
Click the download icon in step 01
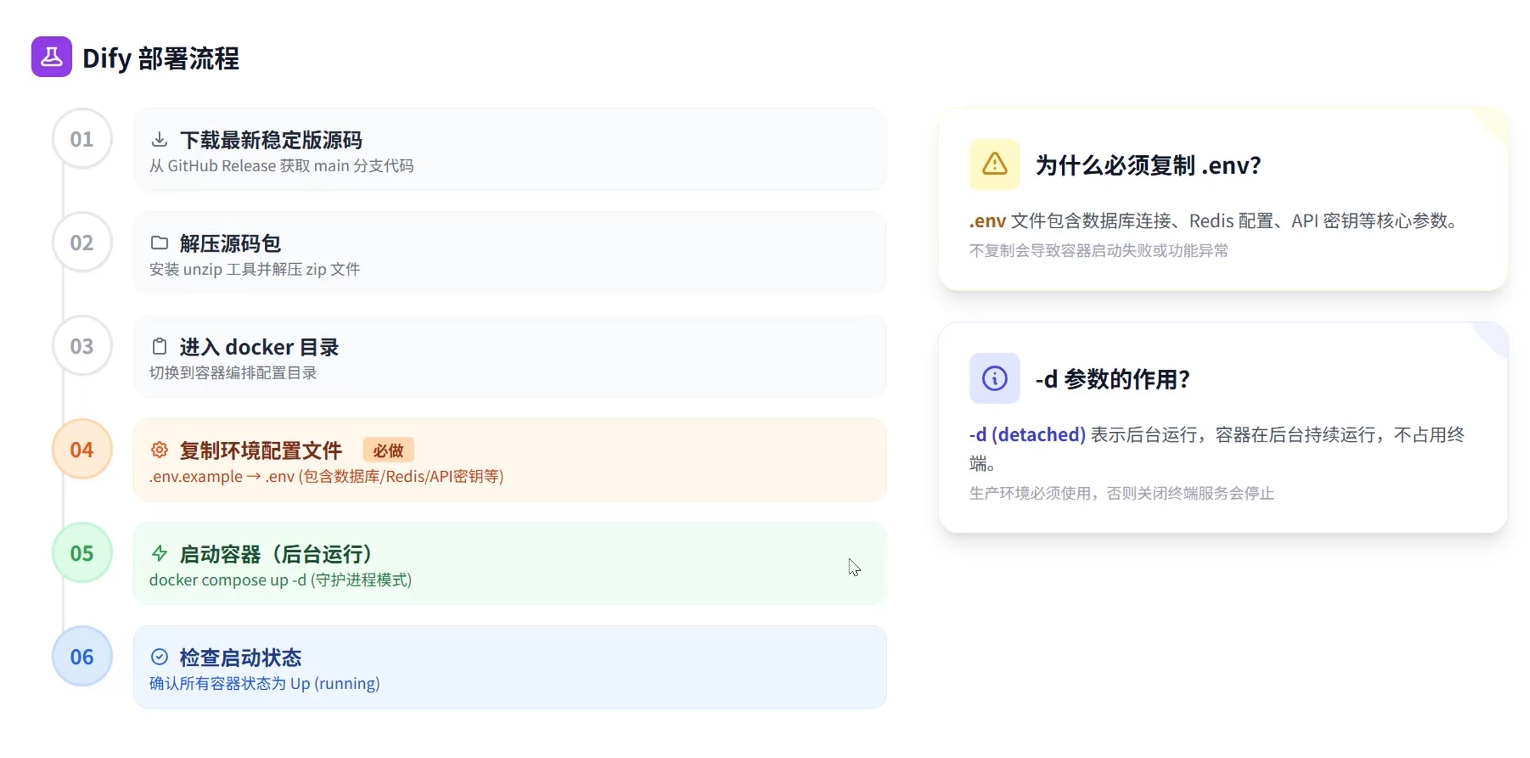click(159, 140)
